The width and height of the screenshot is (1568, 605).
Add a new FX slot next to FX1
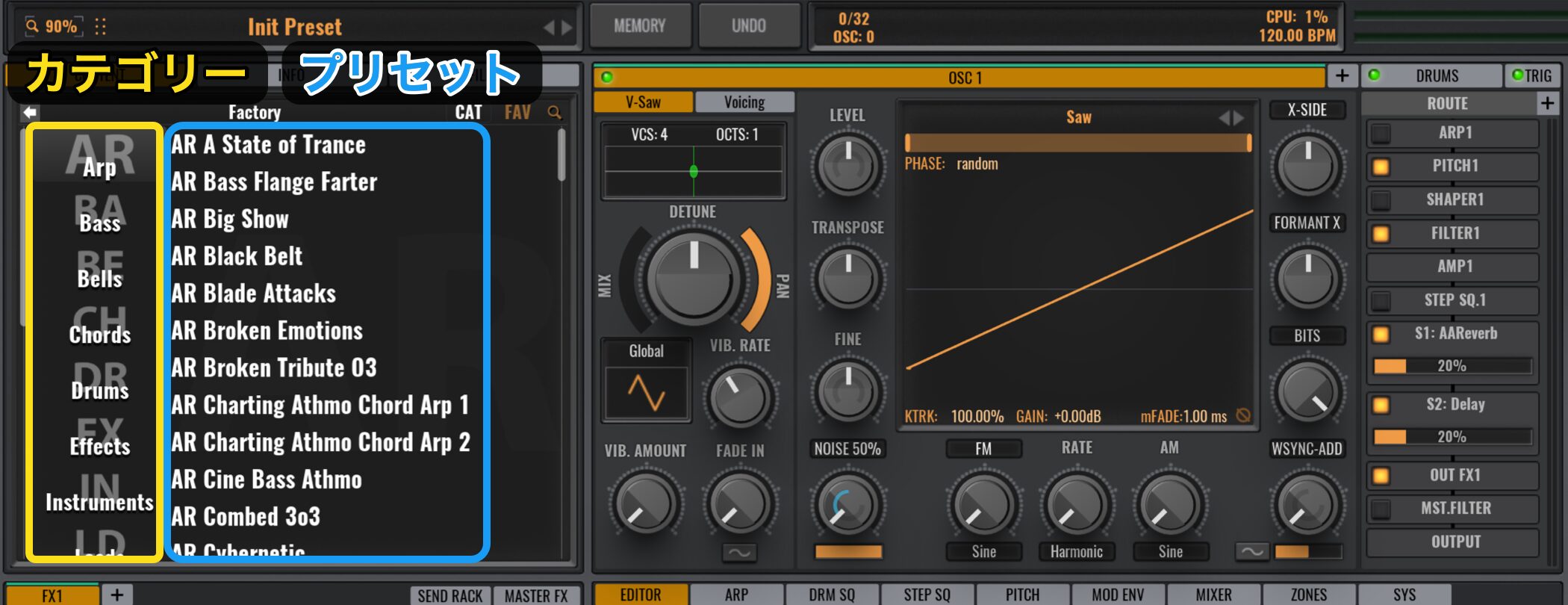click(x=117, y=595)
